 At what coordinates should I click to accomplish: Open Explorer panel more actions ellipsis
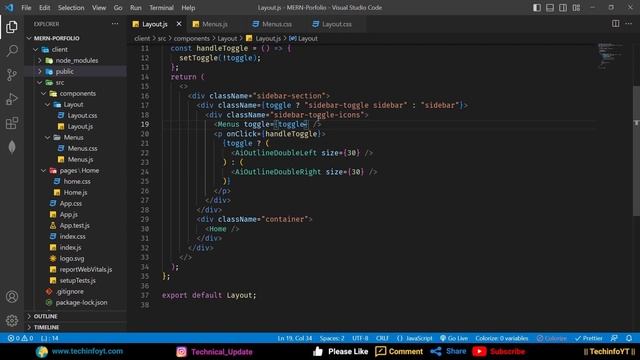click(115, 24)
